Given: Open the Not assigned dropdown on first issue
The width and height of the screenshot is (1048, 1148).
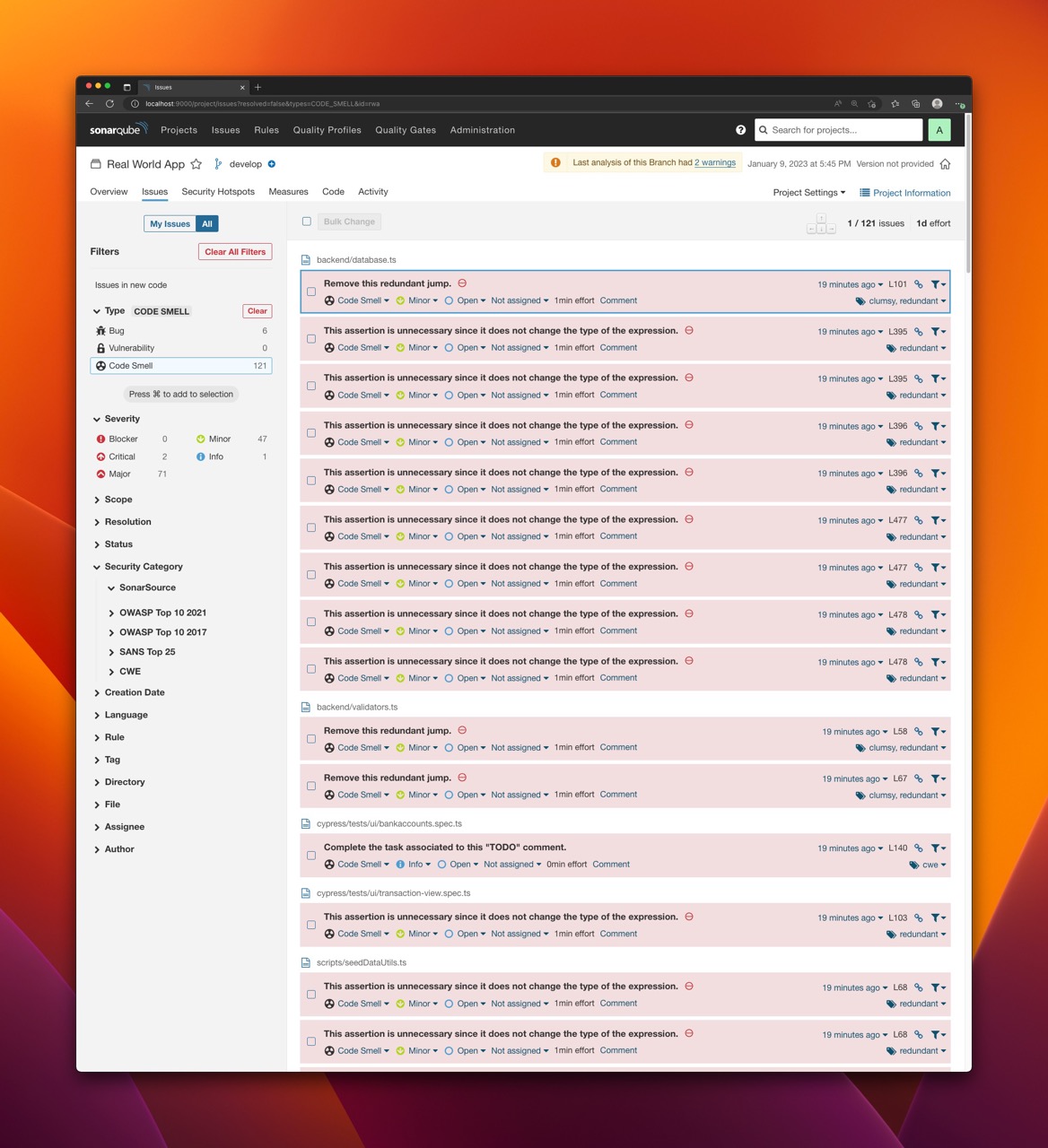Looking at the screenshot, I should pos(519,300).
